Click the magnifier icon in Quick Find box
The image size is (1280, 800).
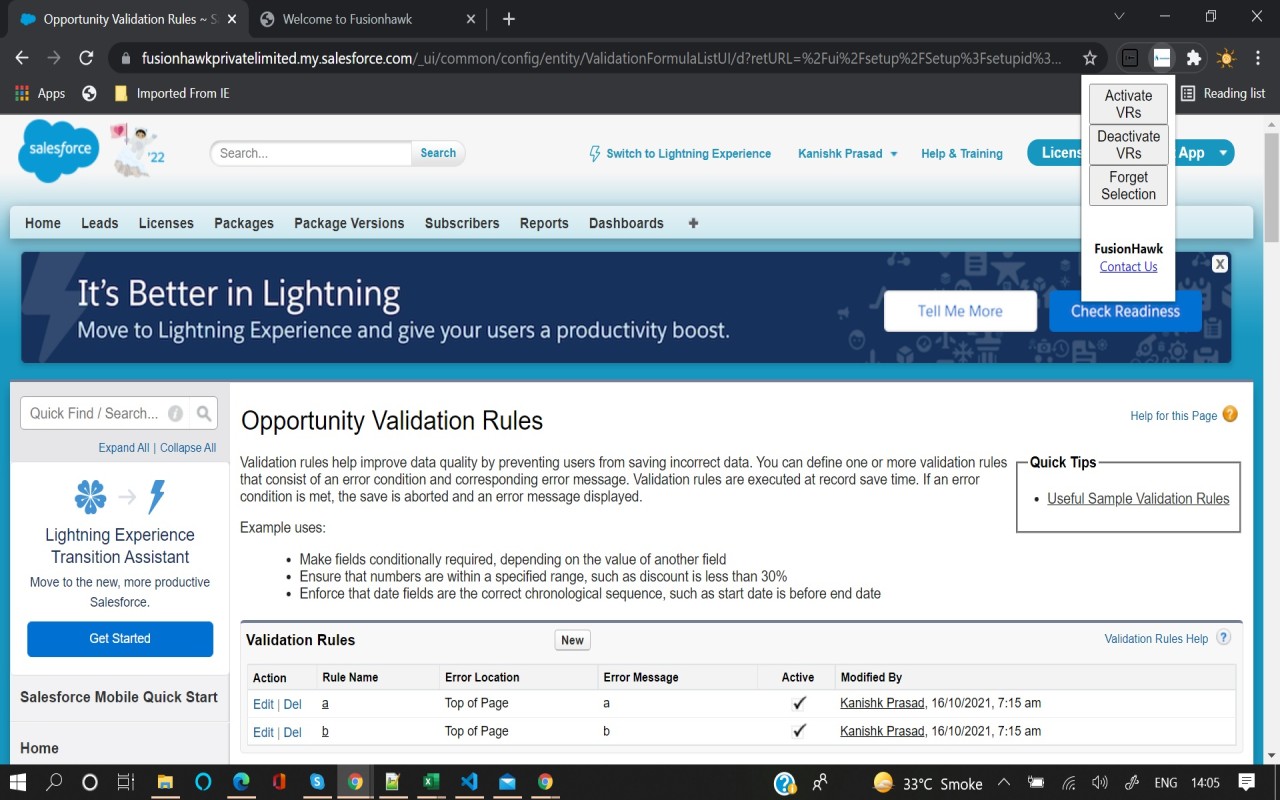tap(204, 413)
